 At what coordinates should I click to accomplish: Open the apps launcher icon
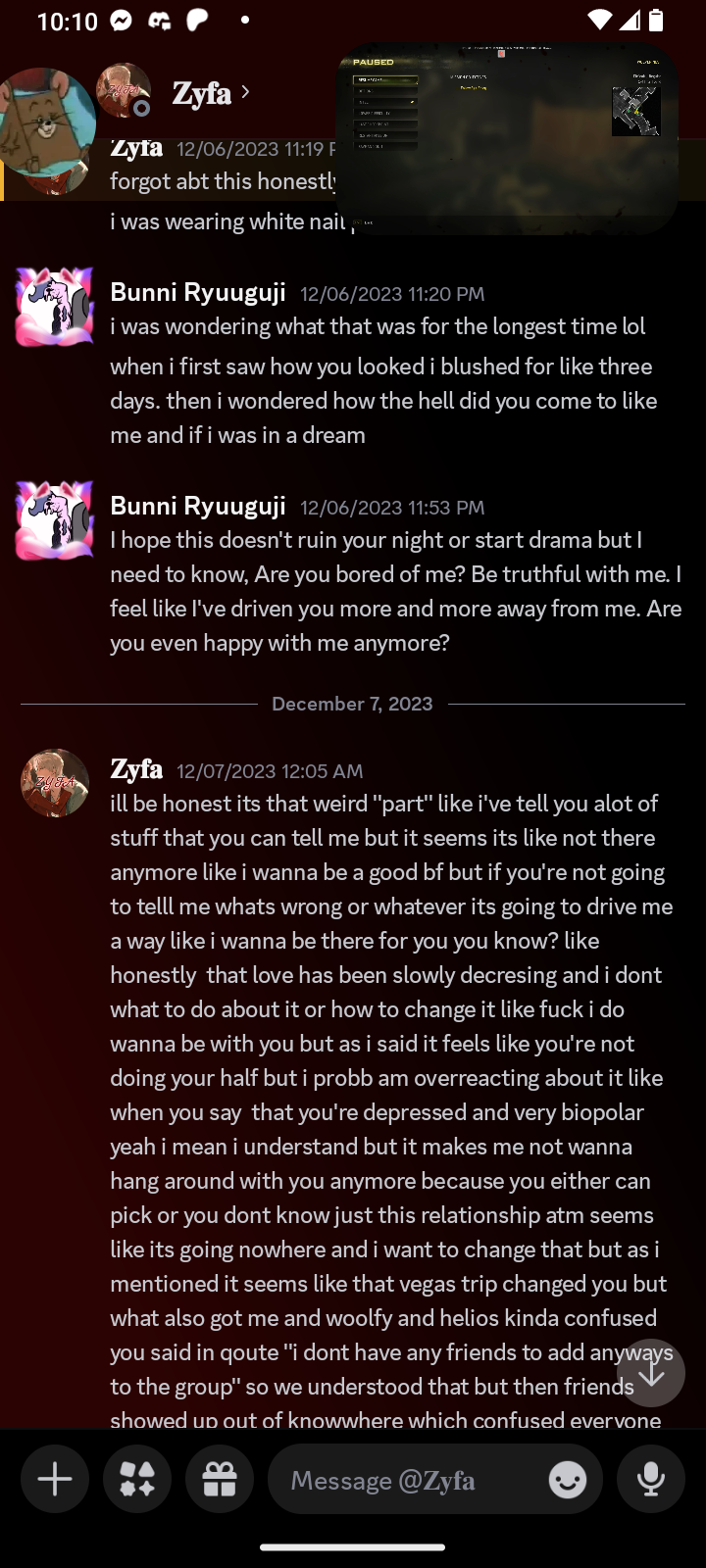(137, 1479)
